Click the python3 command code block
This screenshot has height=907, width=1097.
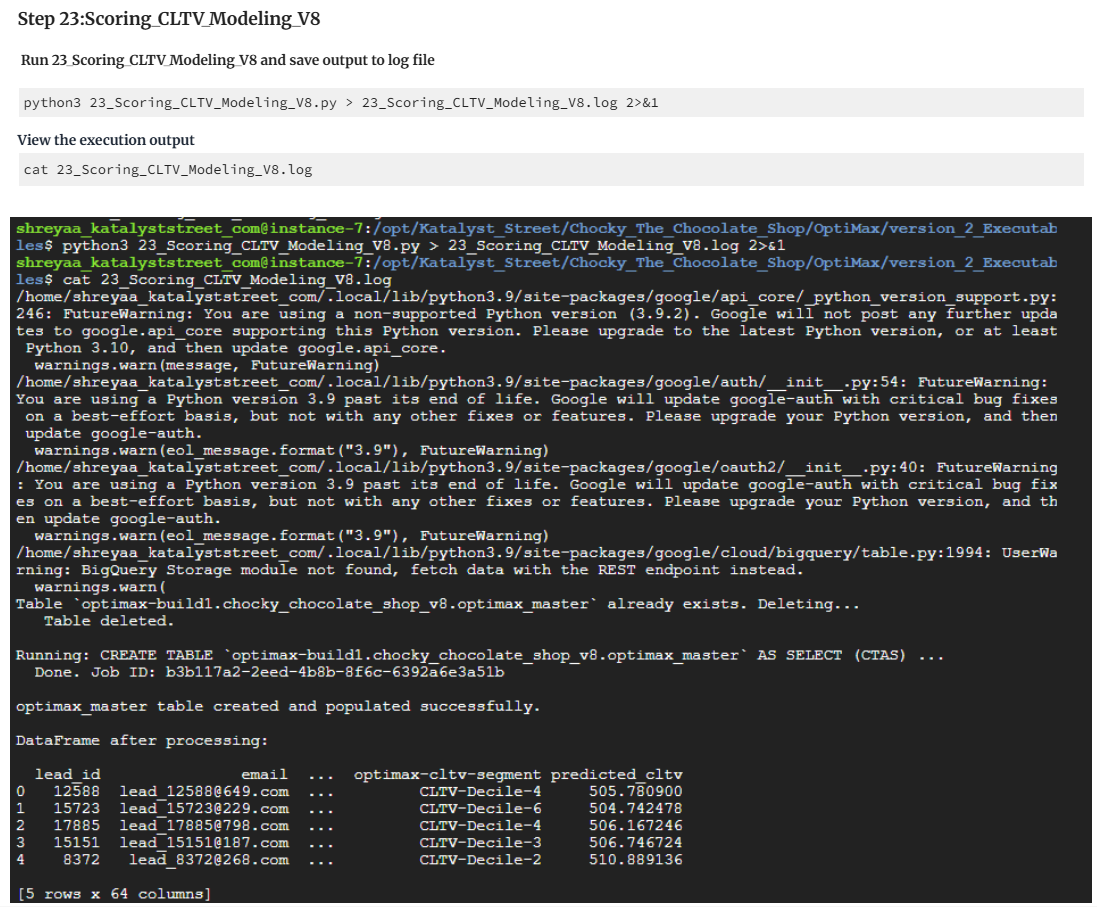tap(551, 103)
